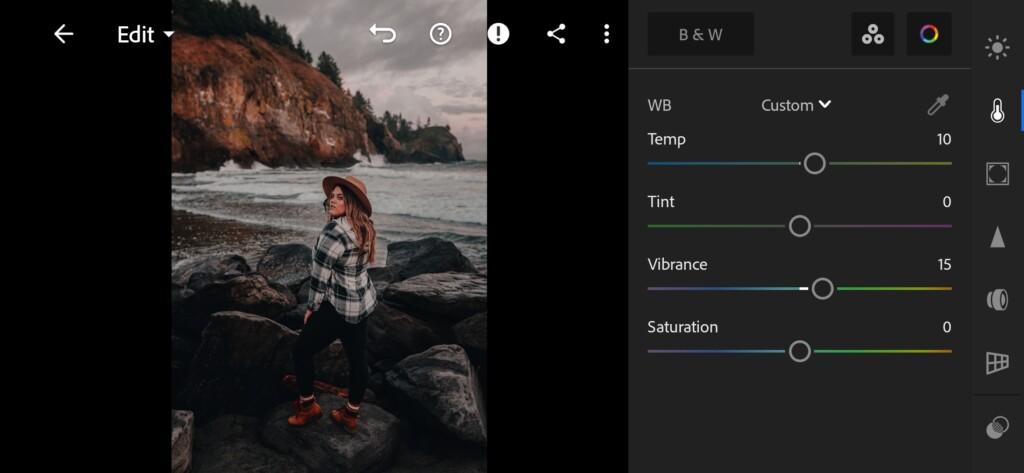Click the Temp value 10
The image size is (1024, 473).
tap(944, 139)
